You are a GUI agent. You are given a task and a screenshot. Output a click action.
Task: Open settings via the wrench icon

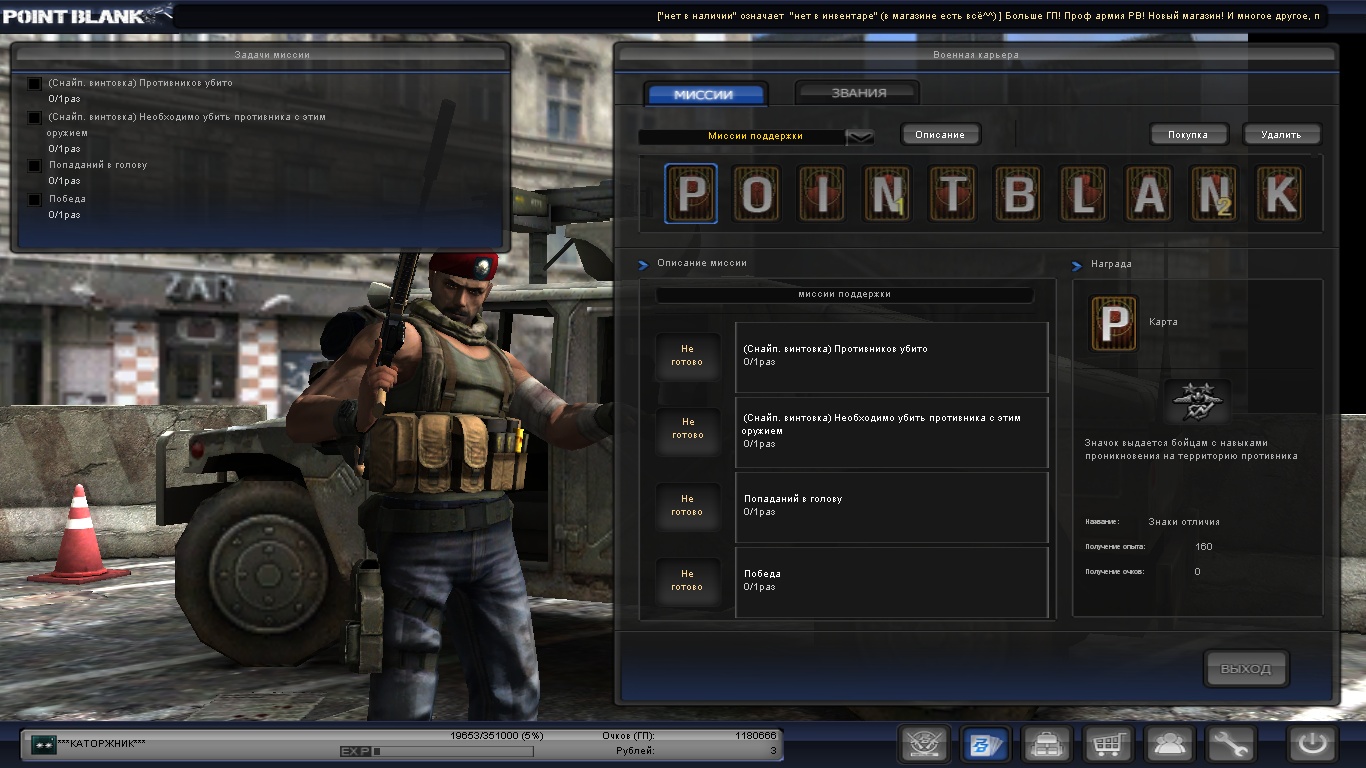(x=1230, y=744)
